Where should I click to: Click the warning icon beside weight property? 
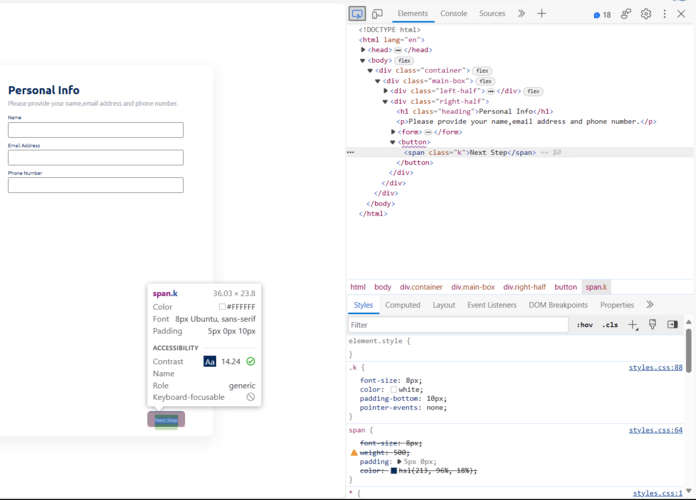pyautogui.click(x=354, y=452)
